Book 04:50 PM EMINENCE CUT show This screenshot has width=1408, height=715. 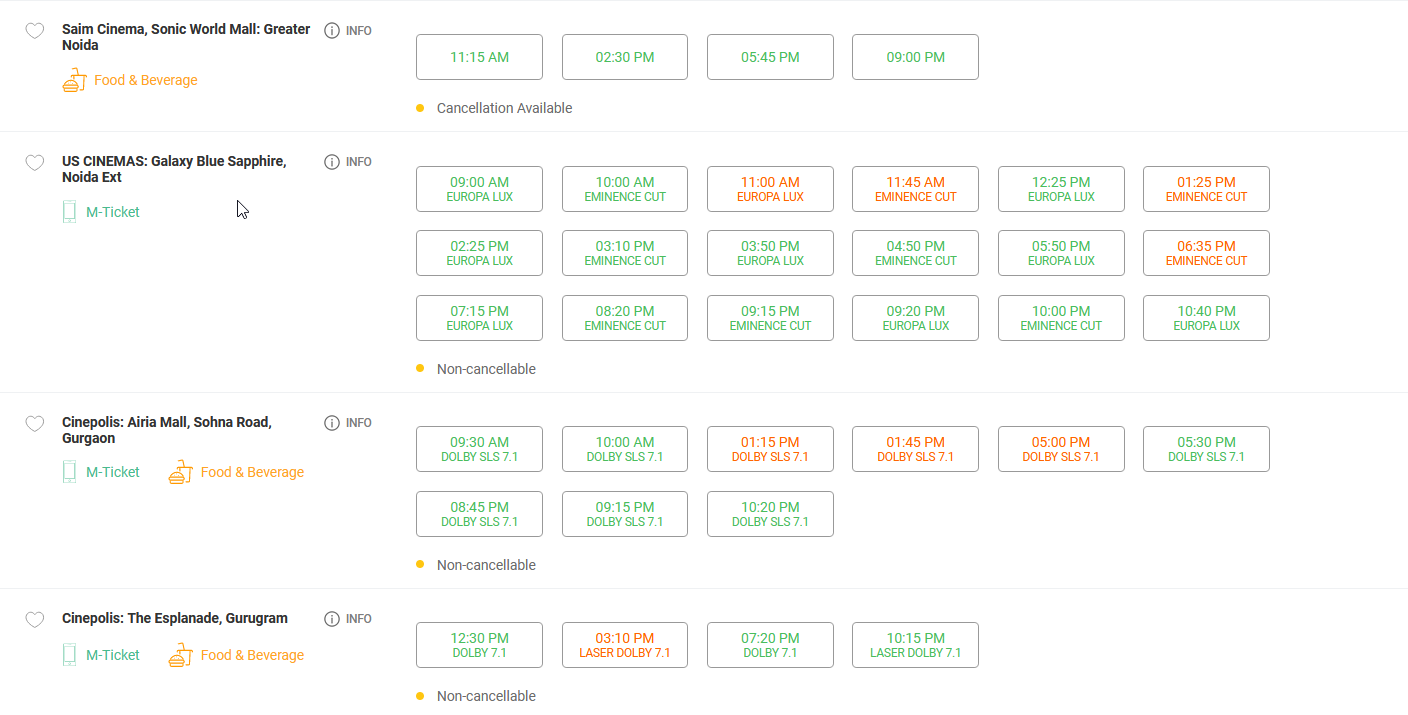pos(915,253)
